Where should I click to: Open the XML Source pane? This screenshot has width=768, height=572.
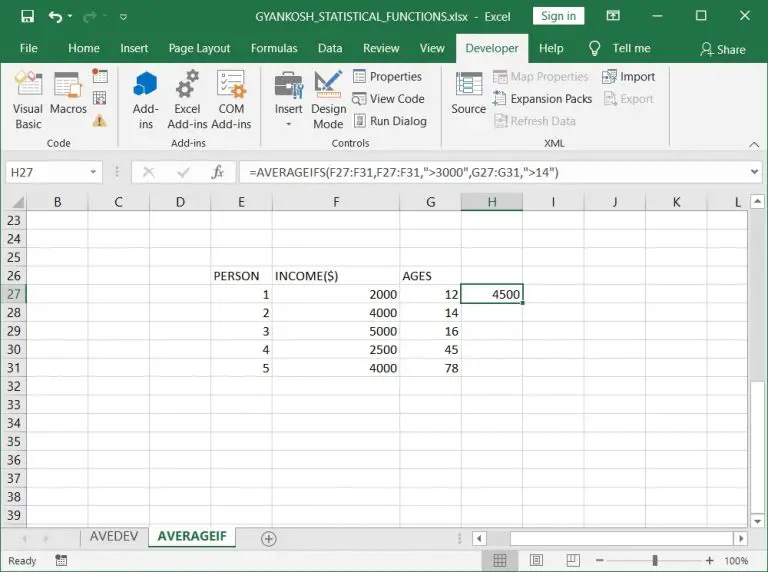tap(469, 93)
